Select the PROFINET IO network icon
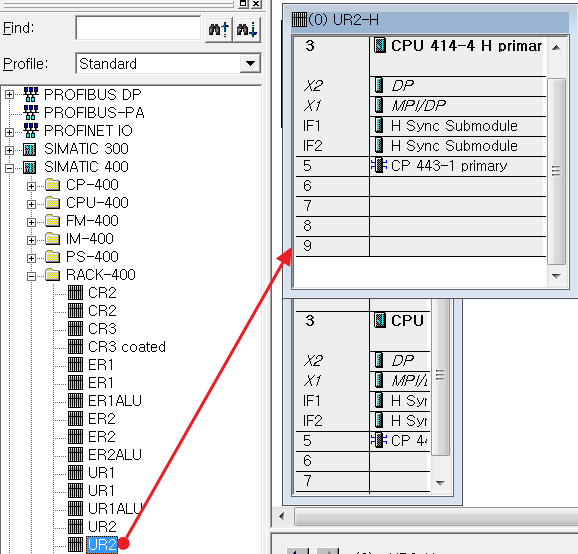 [31, 130]
